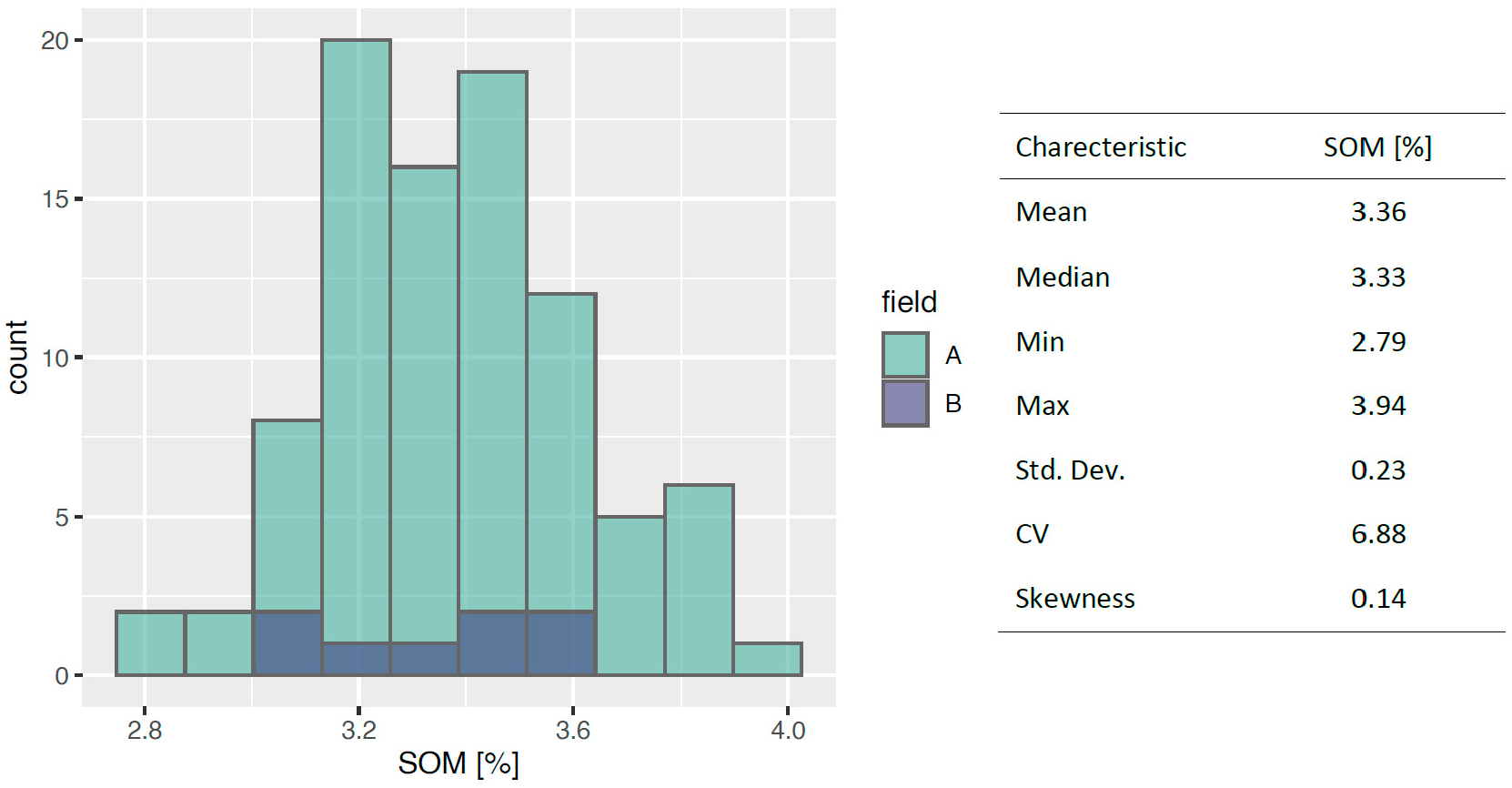Viewport: 1512px width, 788px height.
Task: Click the 'SOM [%]' table column header
Action: [x=1377, y=147]
